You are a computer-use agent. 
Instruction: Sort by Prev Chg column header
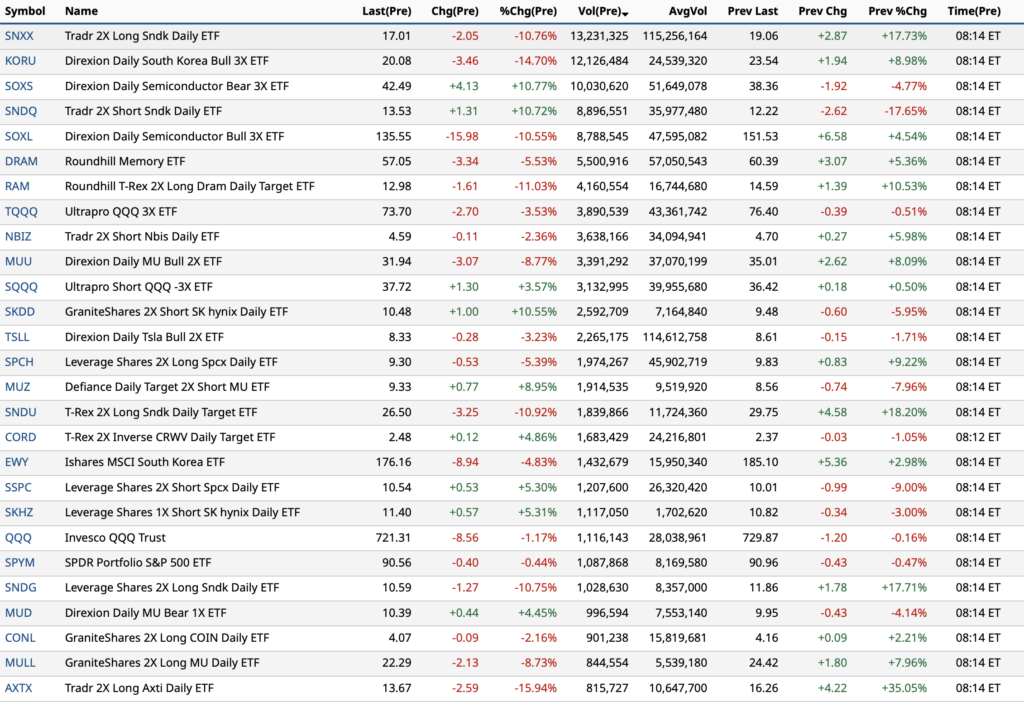click(x=822, y=11)
